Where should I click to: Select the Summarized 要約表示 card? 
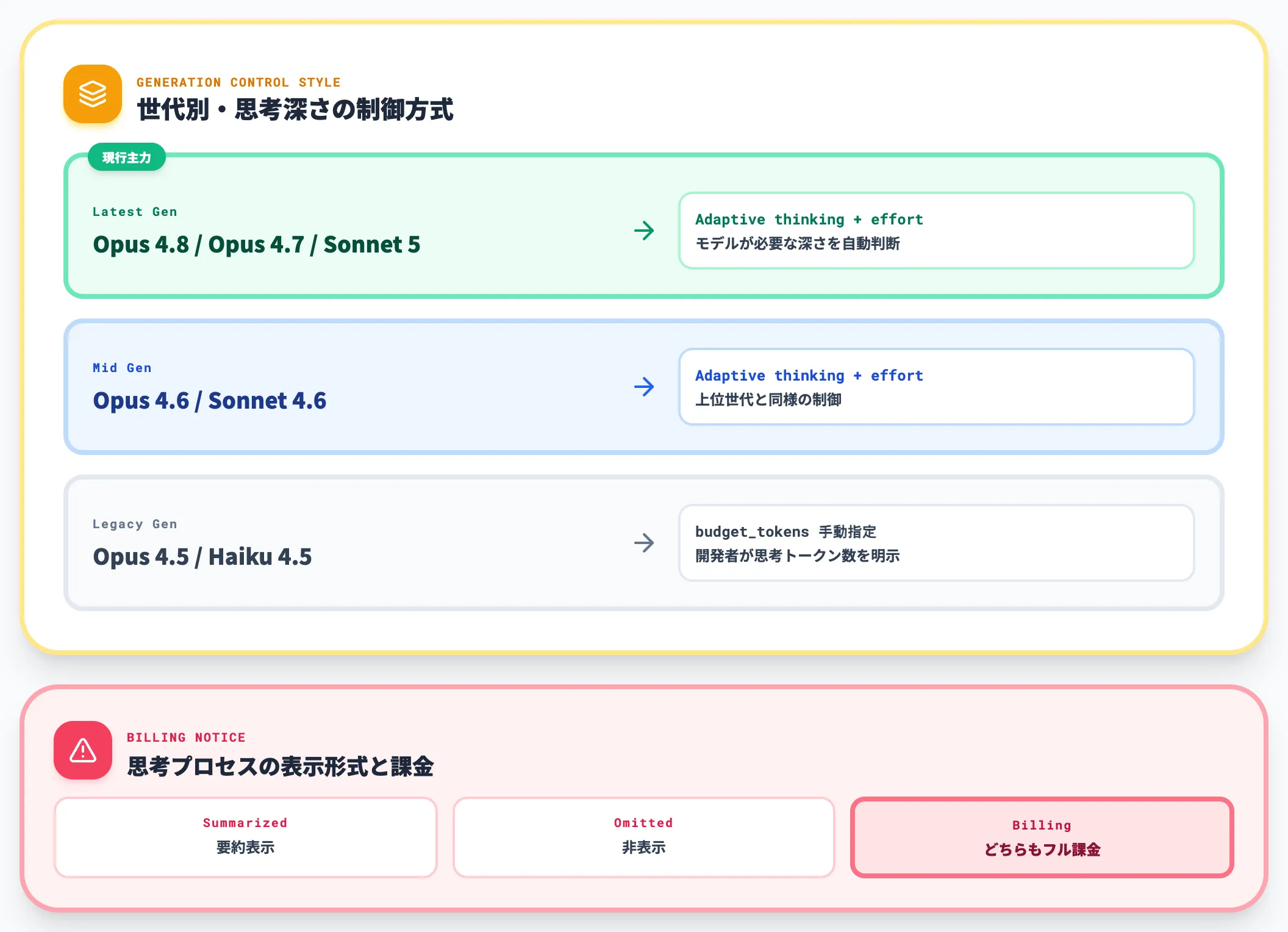click(x=246, y=837)
